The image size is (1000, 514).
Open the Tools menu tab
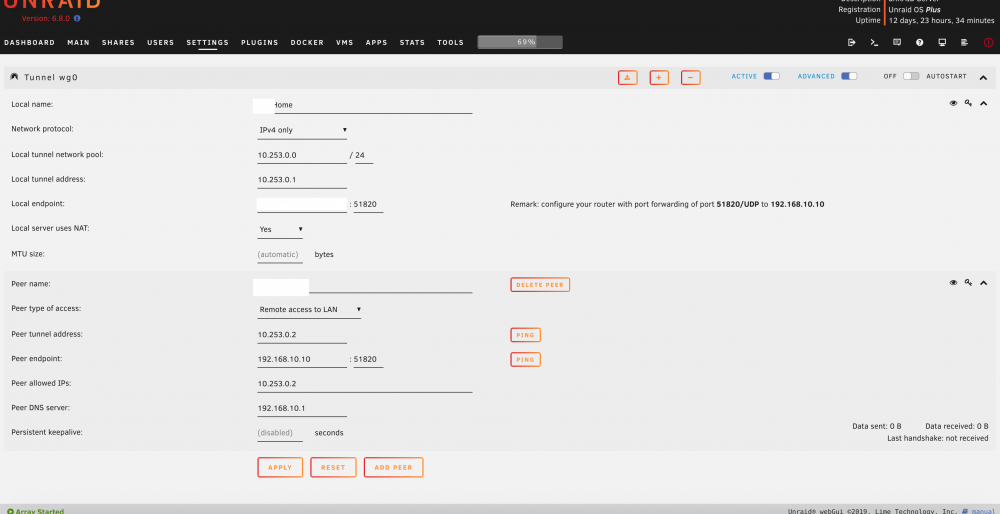[x=450, y=43]
